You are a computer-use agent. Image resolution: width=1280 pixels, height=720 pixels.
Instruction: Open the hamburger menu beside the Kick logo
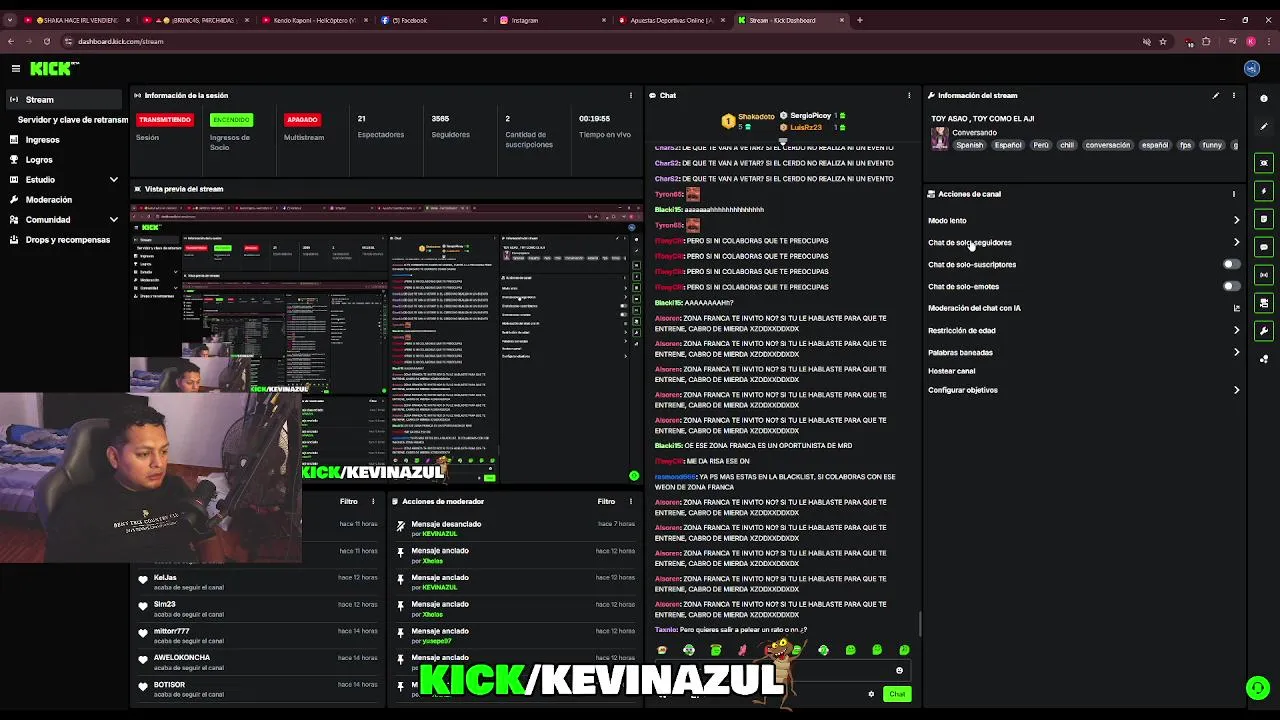tap(16, 68)
